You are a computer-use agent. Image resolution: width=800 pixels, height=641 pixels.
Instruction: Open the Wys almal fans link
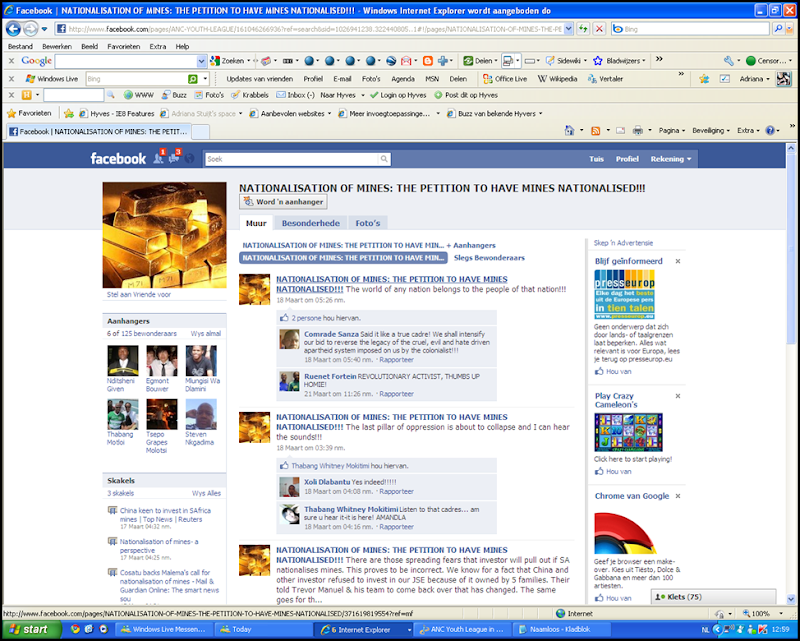tap(206, 333)
